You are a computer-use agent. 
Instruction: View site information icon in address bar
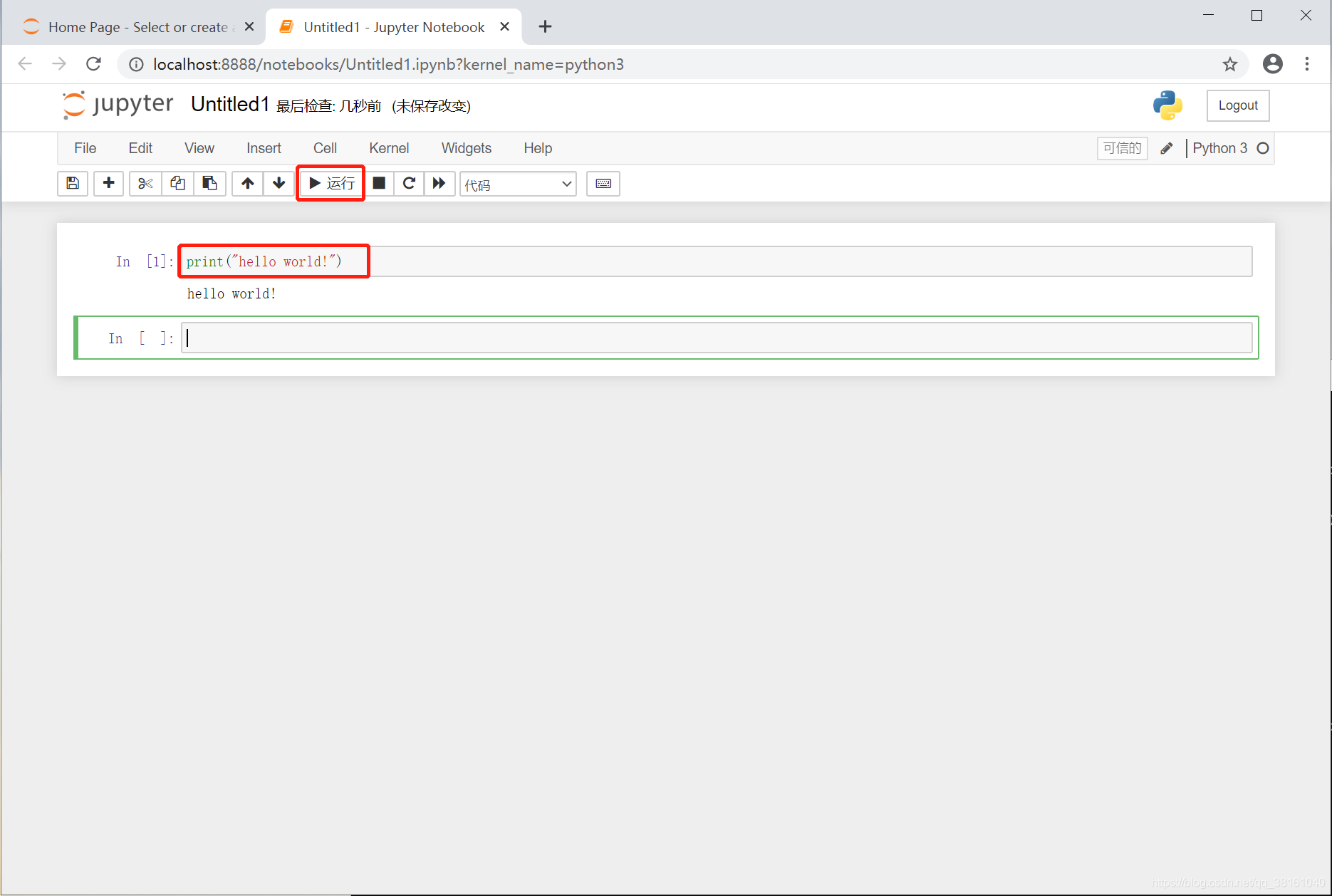(136, 65)
